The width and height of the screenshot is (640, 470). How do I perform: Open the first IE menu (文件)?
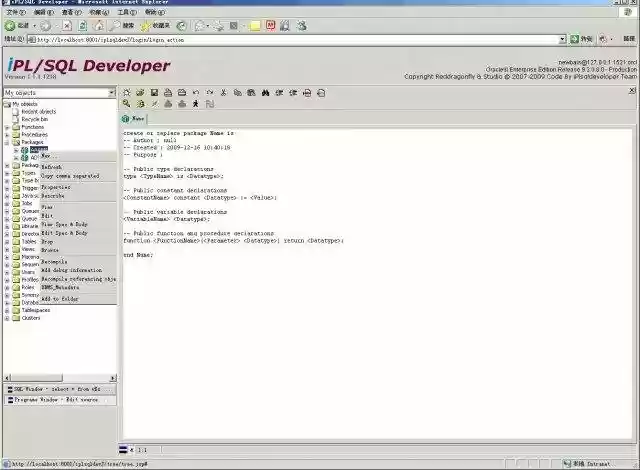click(x=16, y=13)
